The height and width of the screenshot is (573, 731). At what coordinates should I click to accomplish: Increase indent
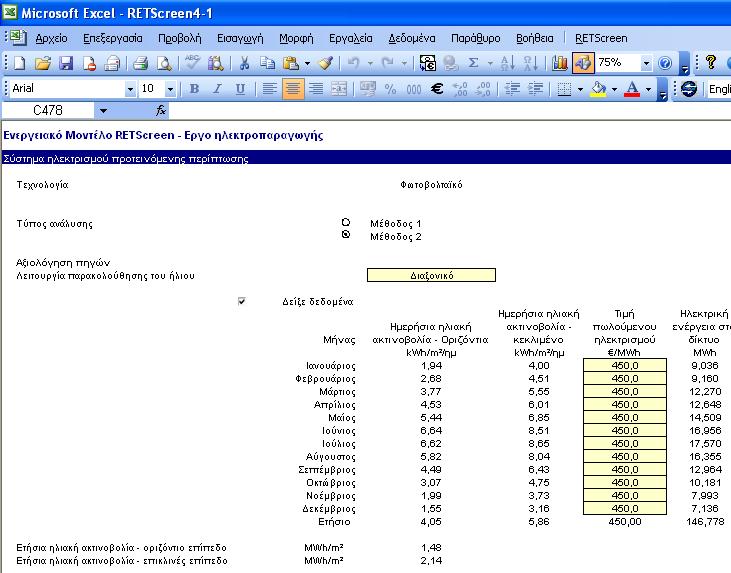pos(536,89)
